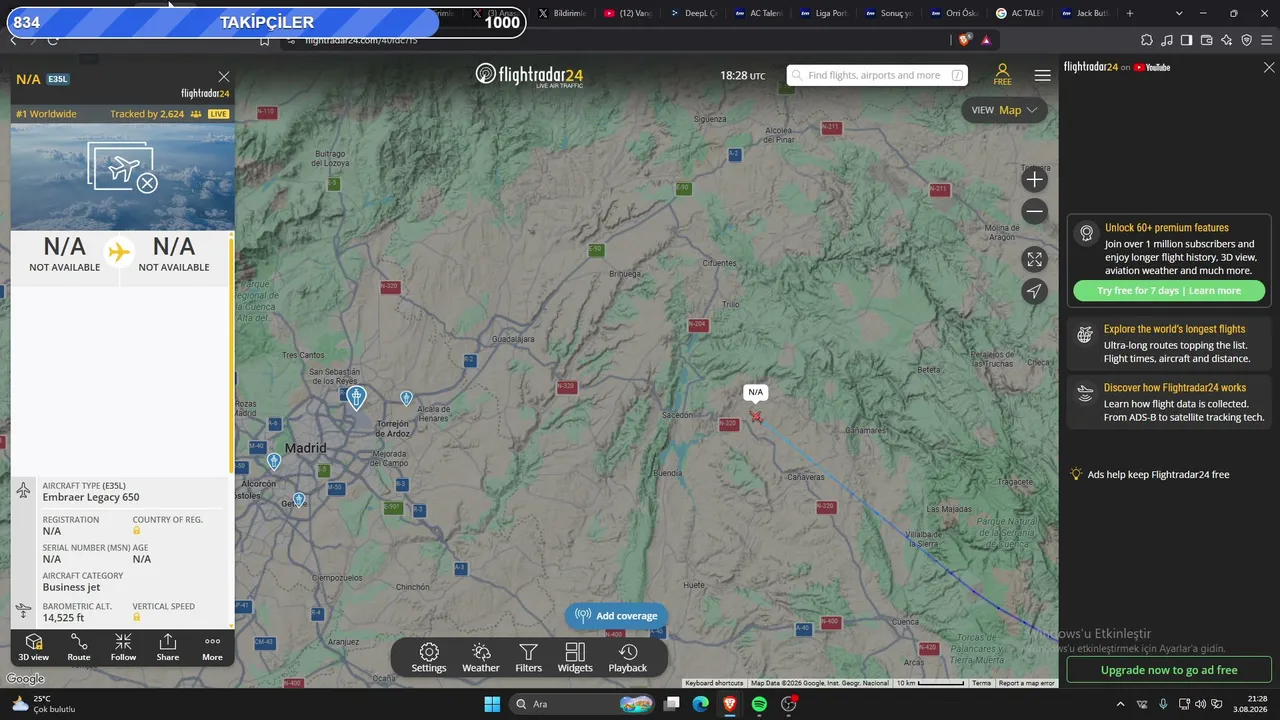The width and height of the screenshot is (1280, 720).
Task: Click the airport pin near Torrejón de Ardoz
Action: (406, 398)
